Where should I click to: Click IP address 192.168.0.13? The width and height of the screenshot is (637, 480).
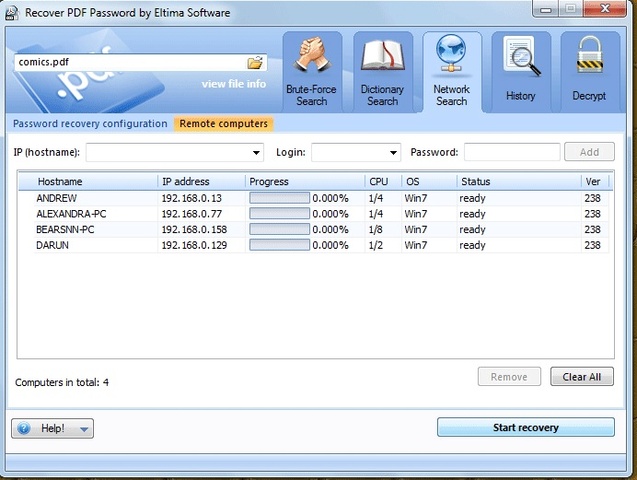coord(192,198)
